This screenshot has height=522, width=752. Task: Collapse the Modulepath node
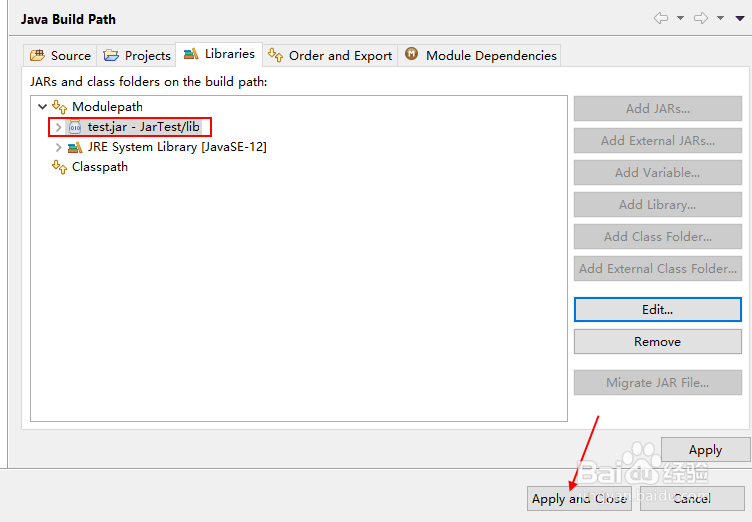click(43, 107)
